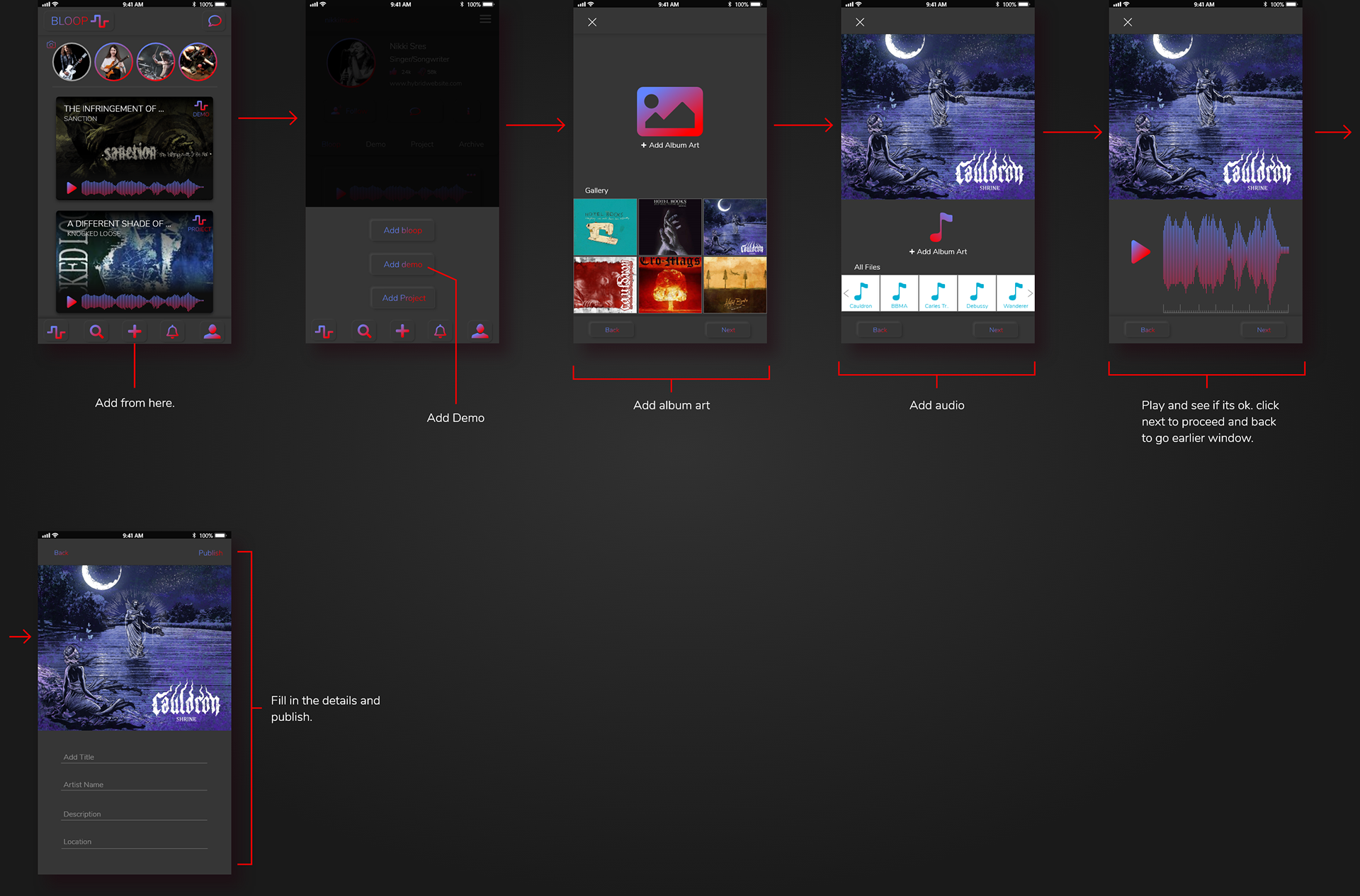This screenshot has width=1360, height=896.
Task: Tap the picture icon above Add Album Art
Action: [670, 112]
